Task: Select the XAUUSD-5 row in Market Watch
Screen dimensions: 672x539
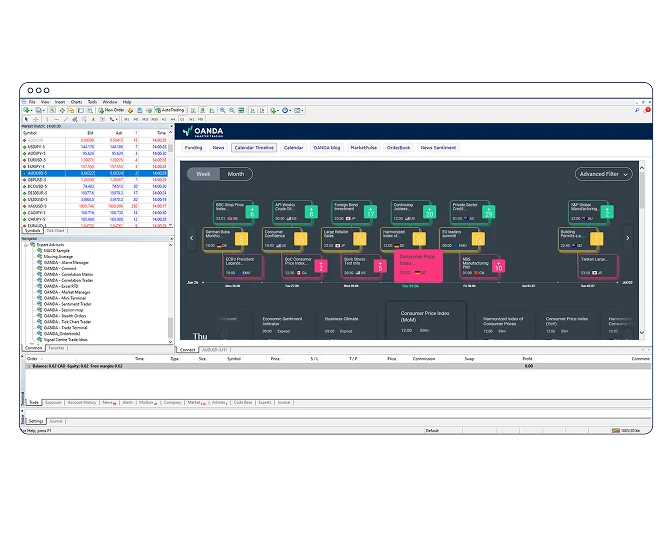Action: pyautogui.click(x=95, y=206)
